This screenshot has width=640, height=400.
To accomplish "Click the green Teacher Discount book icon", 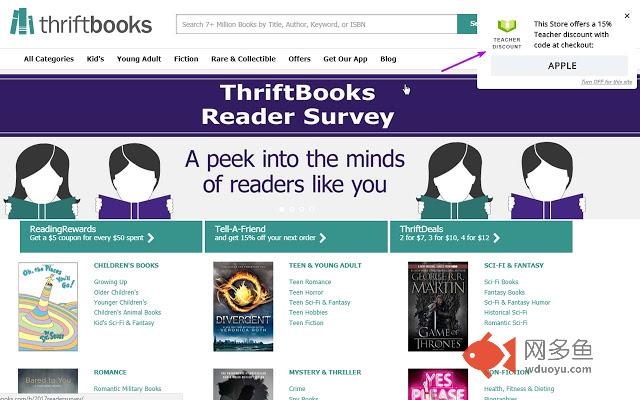I will coord(507,25).
